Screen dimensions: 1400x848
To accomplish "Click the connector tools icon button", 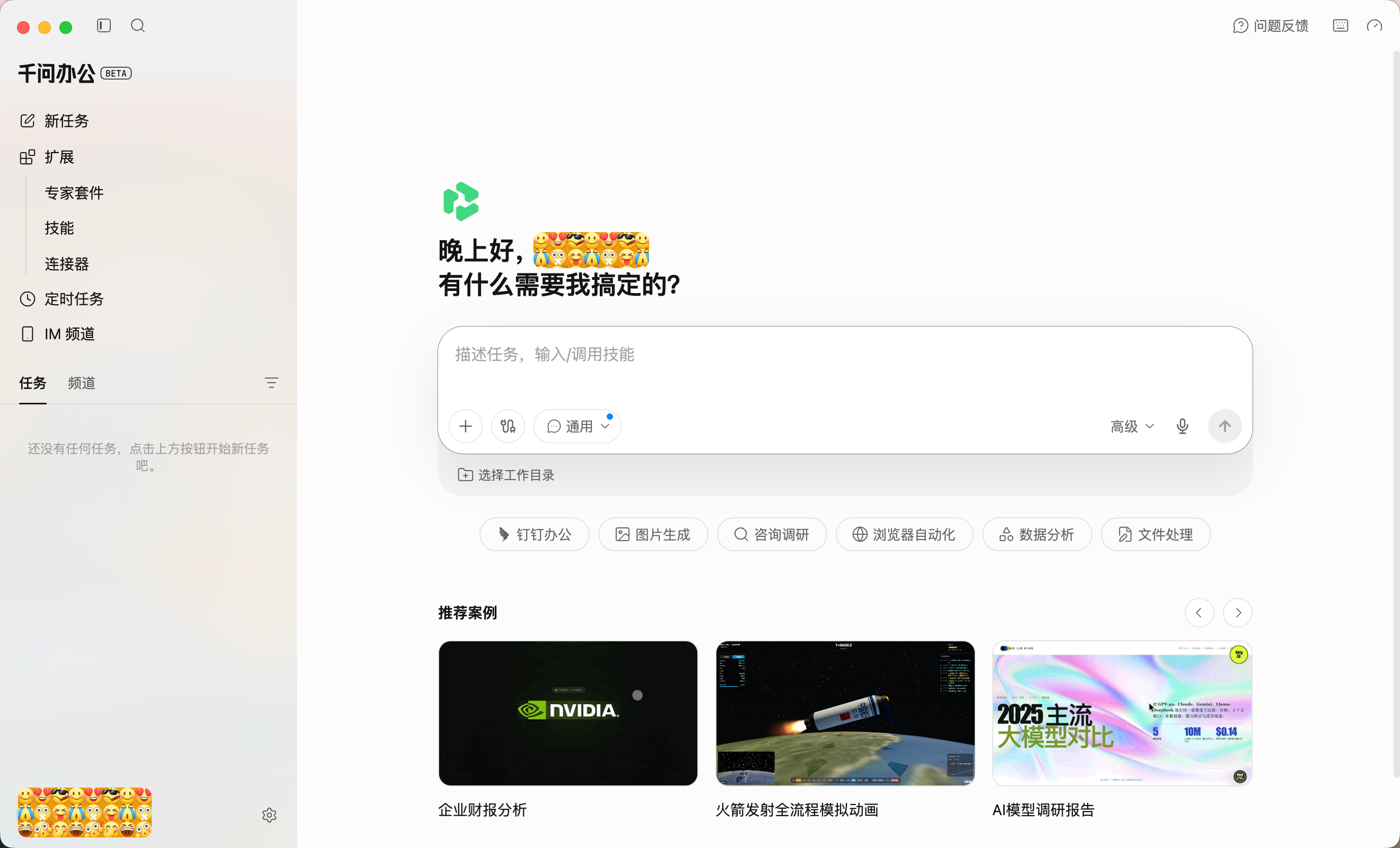I will 508,426.
